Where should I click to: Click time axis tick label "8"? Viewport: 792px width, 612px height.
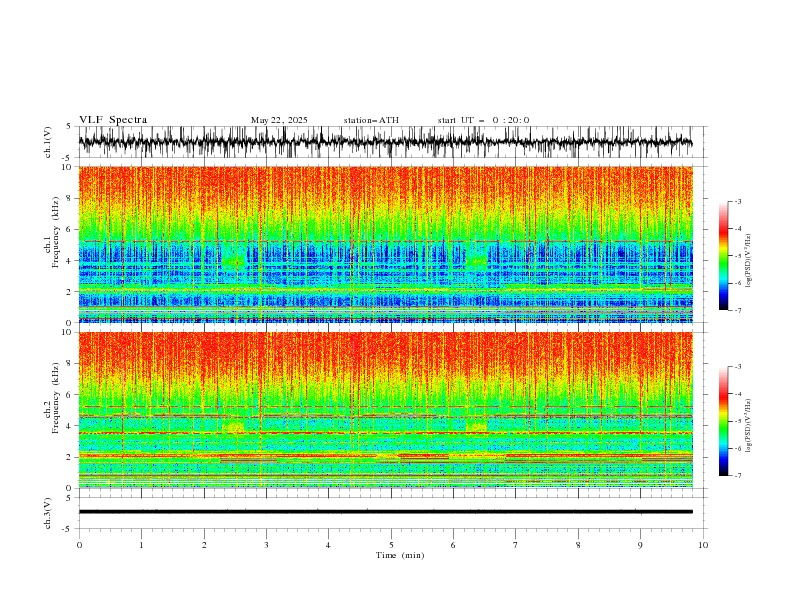tap(578, 545)
